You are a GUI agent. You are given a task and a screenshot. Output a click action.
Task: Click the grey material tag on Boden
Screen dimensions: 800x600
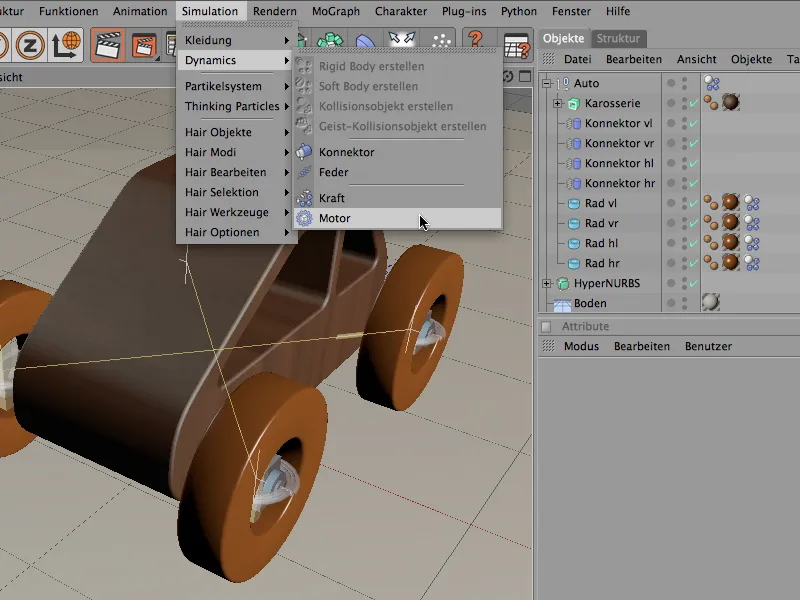coord(711,303)
